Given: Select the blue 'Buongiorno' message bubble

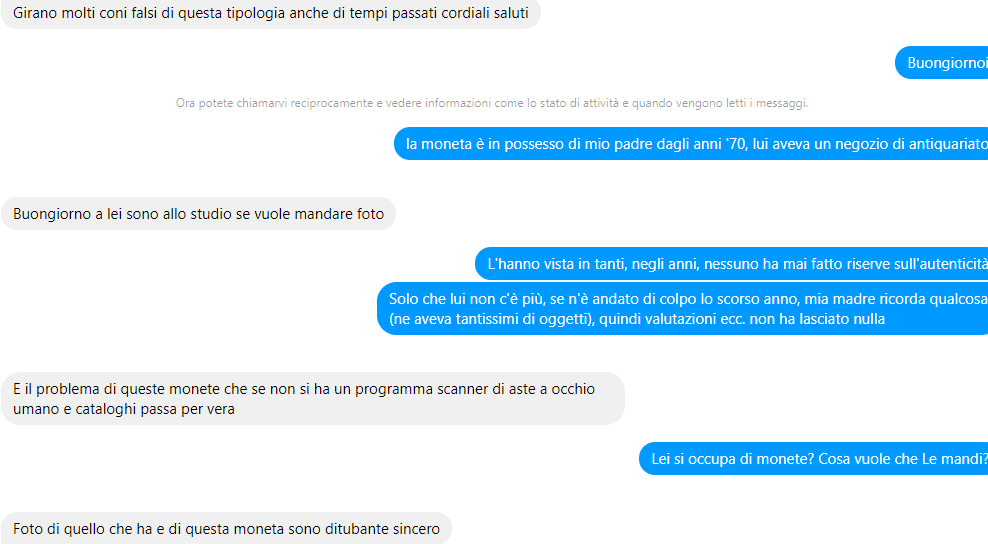Looking at the screenshot, I should tap(941, 62).
